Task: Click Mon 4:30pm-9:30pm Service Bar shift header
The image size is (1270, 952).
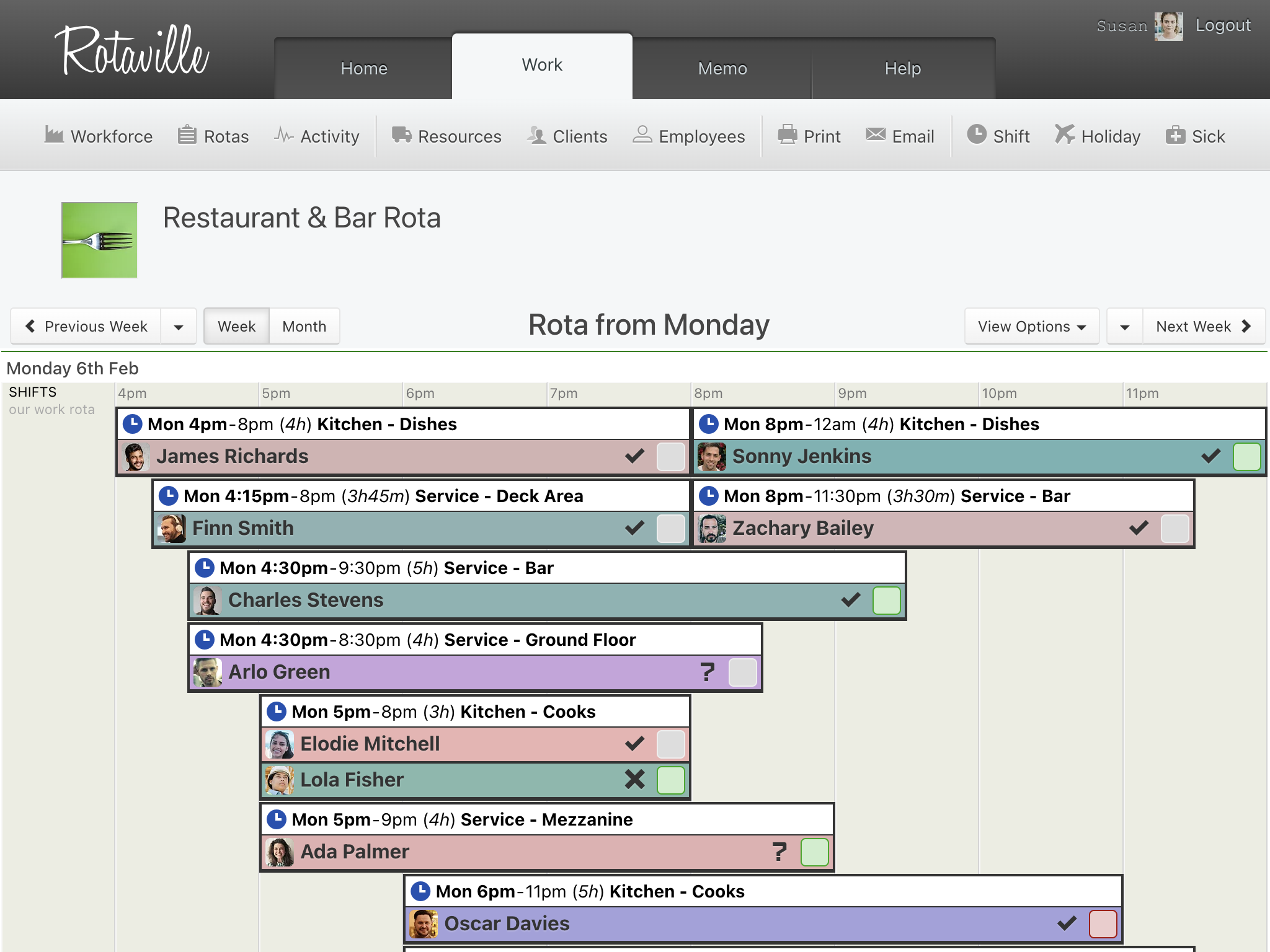Action: tap(547, 568)
